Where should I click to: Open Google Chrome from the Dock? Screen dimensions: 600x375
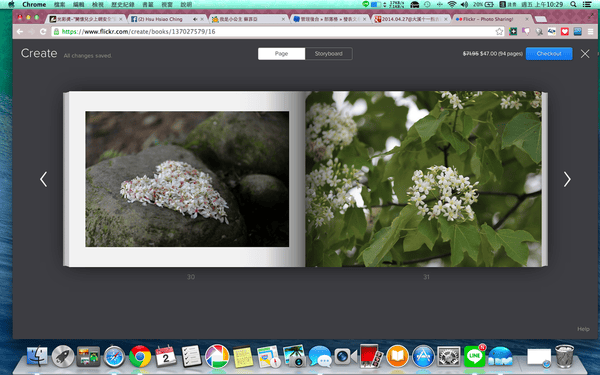tap(140, 357)
